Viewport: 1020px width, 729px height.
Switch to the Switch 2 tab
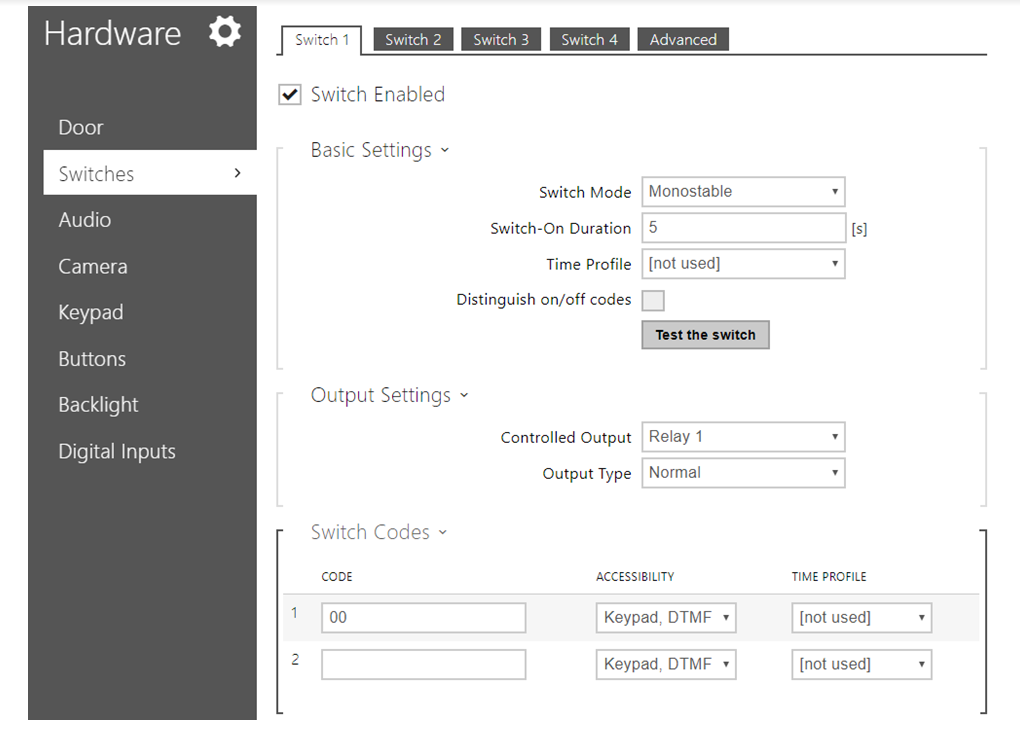tap(413, 40)
